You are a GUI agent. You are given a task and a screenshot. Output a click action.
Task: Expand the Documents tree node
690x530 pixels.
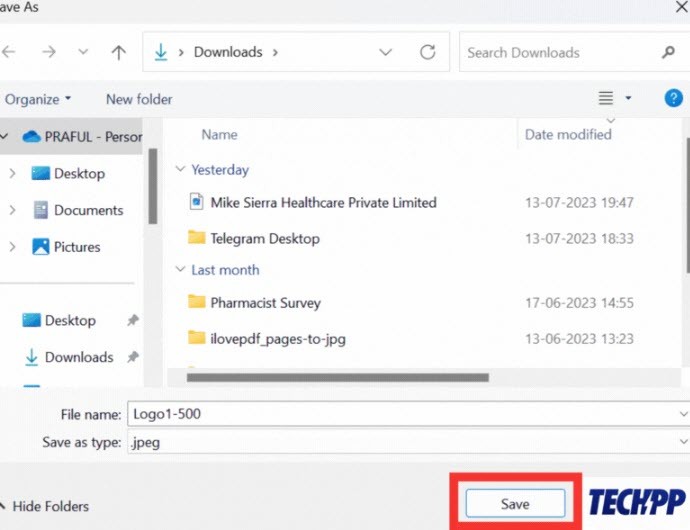[x=12, y=210]
